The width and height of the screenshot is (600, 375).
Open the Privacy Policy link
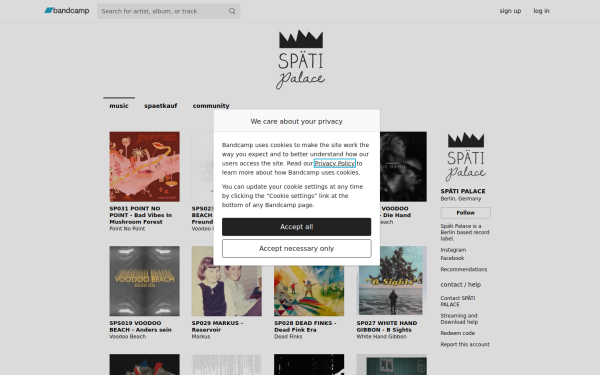[334, 163]
